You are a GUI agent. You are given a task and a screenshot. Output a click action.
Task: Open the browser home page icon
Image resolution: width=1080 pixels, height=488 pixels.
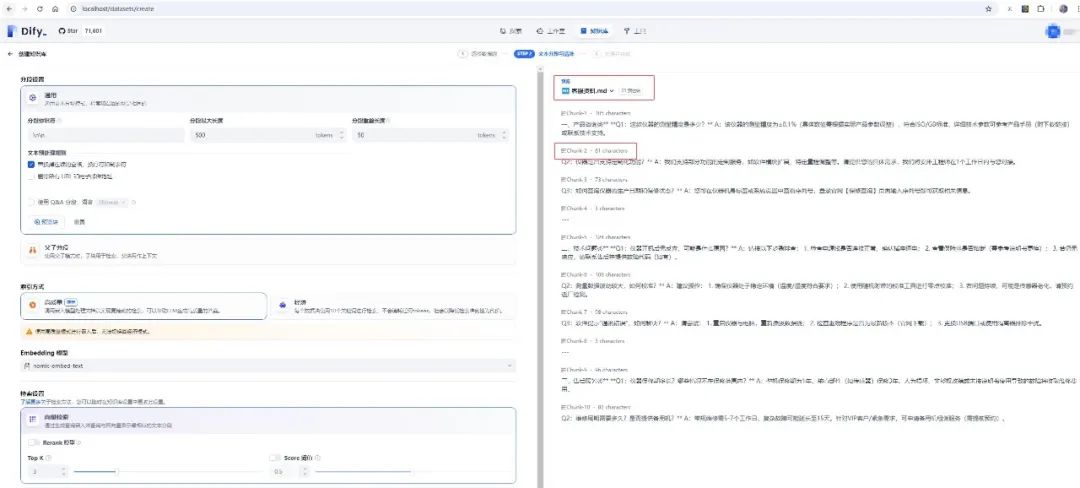tap(55, 9)
